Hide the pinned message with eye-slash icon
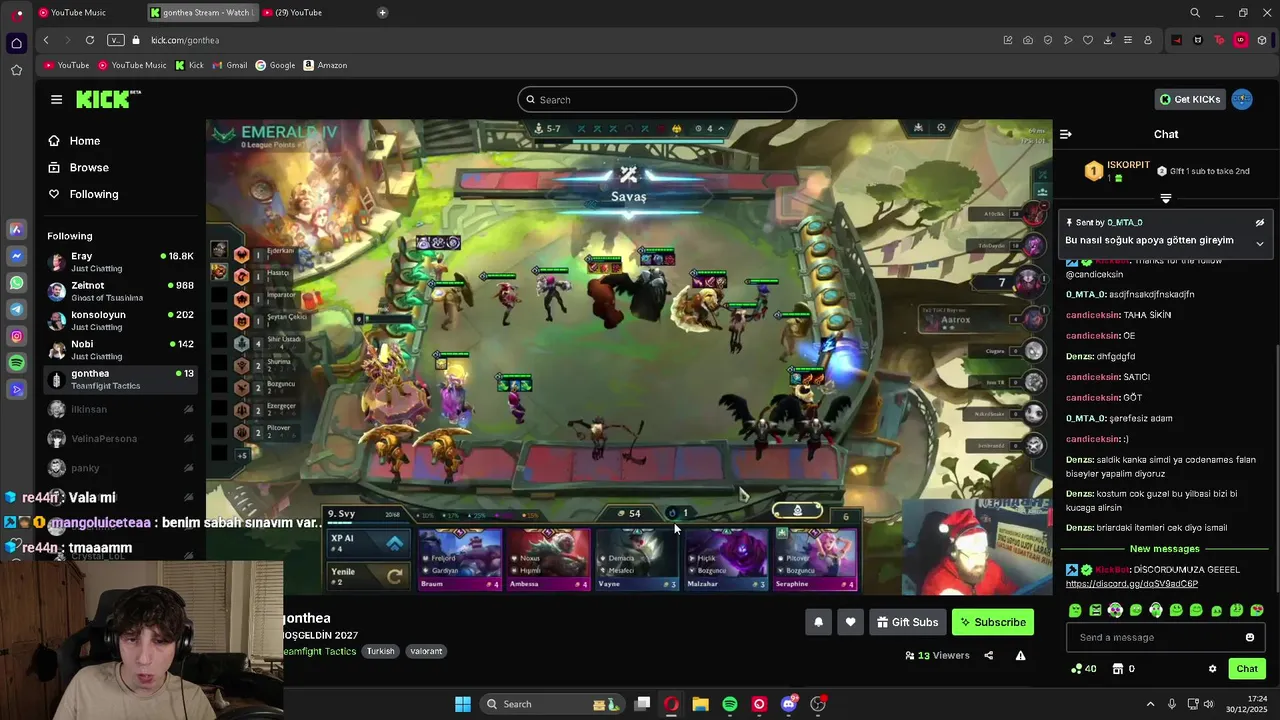The height and width of the screenshot is (720, 1280). point(1260,223)
